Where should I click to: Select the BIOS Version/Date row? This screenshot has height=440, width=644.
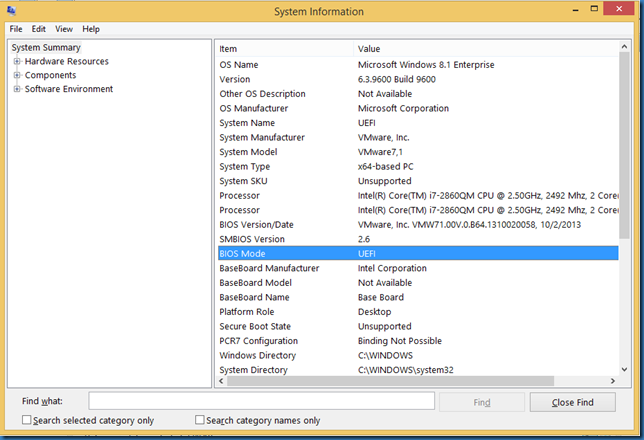click(418, 225)
